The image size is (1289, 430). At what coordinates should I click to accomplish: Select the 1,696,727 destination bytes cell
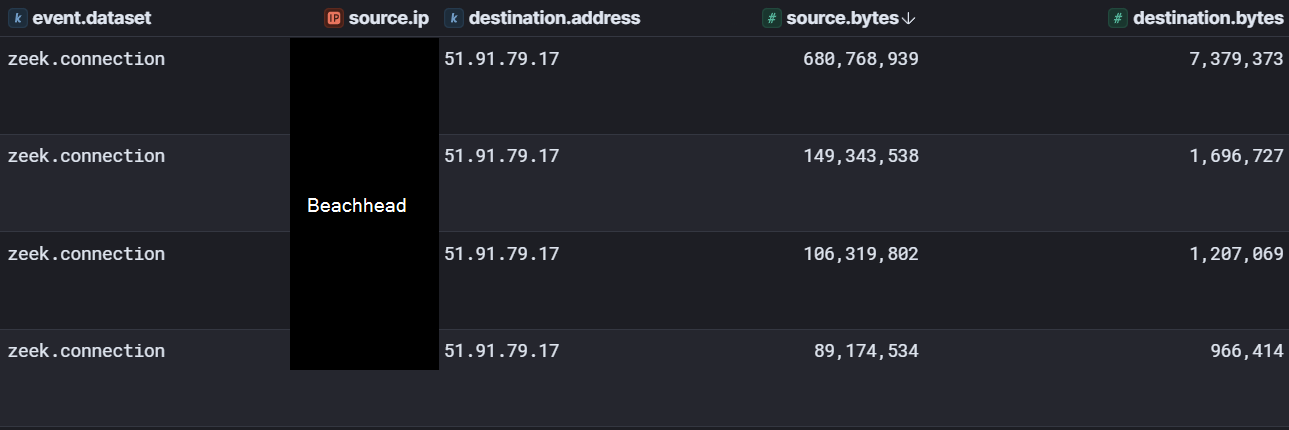1236,156
